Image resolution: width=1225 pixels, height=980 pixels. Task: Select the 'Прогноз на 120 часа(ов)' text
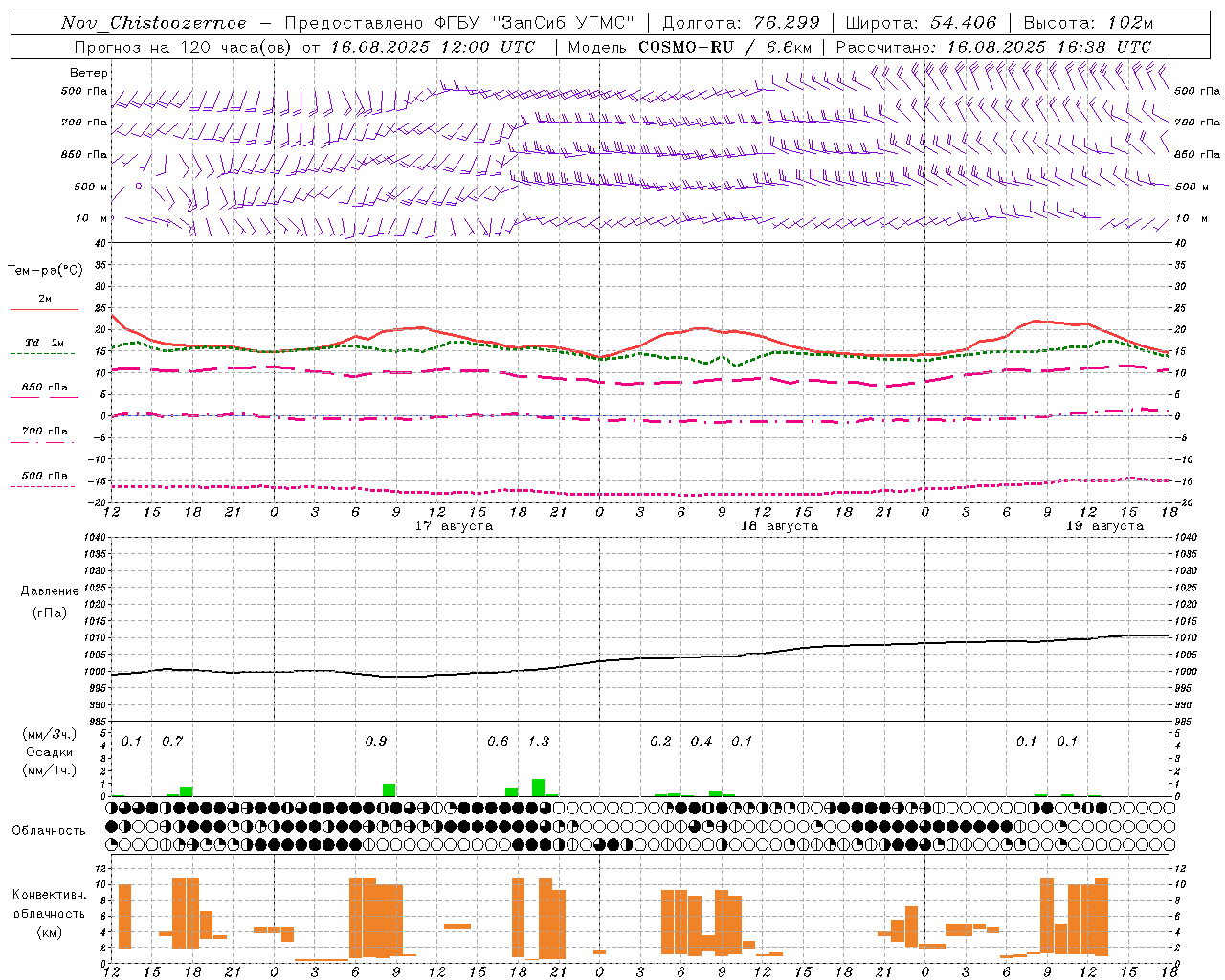point(184,47)
